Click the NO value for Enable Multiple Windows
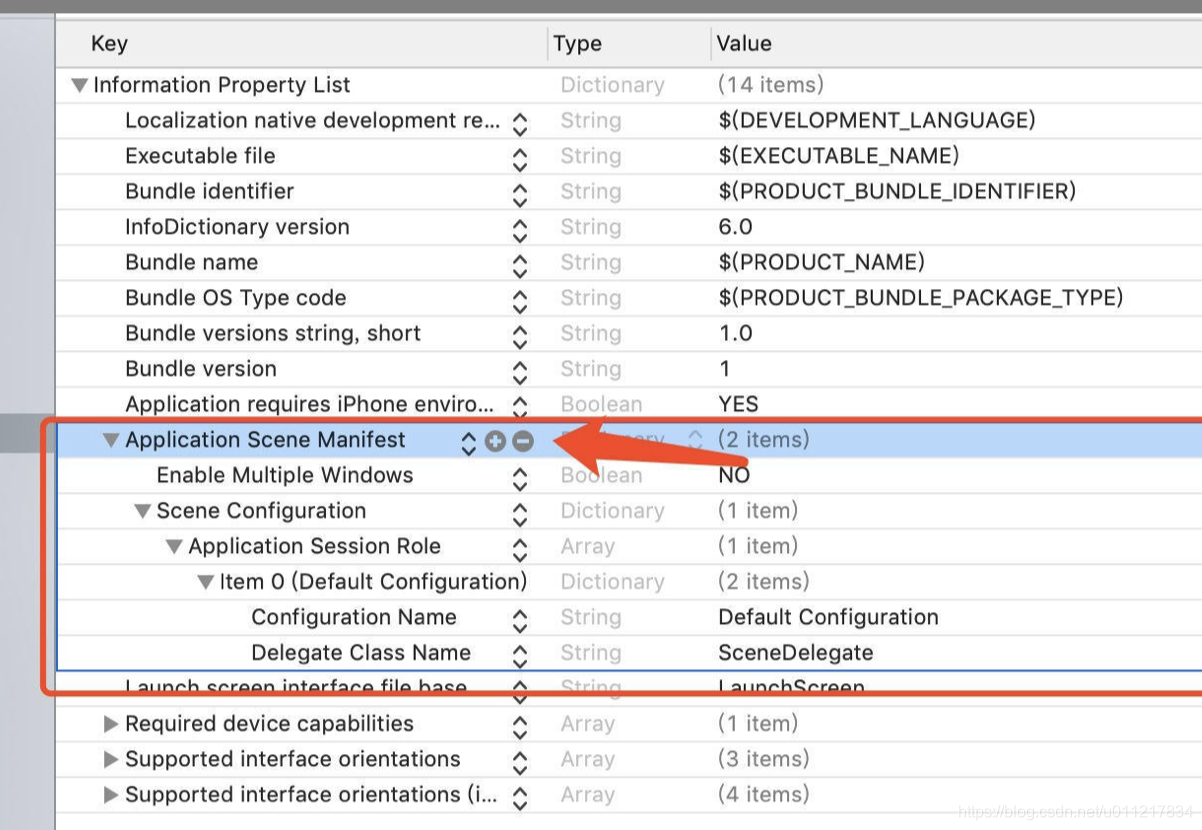 (734, 475)
